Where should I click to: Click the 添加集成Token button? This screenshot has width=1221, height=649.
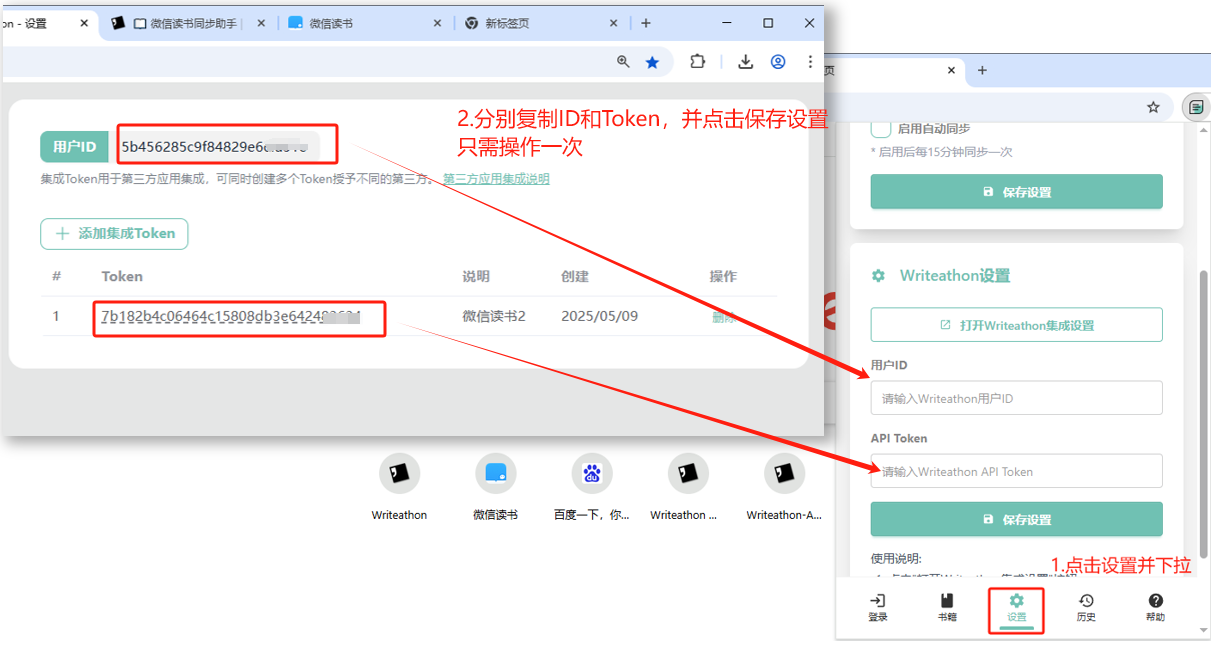pos(114,233)
